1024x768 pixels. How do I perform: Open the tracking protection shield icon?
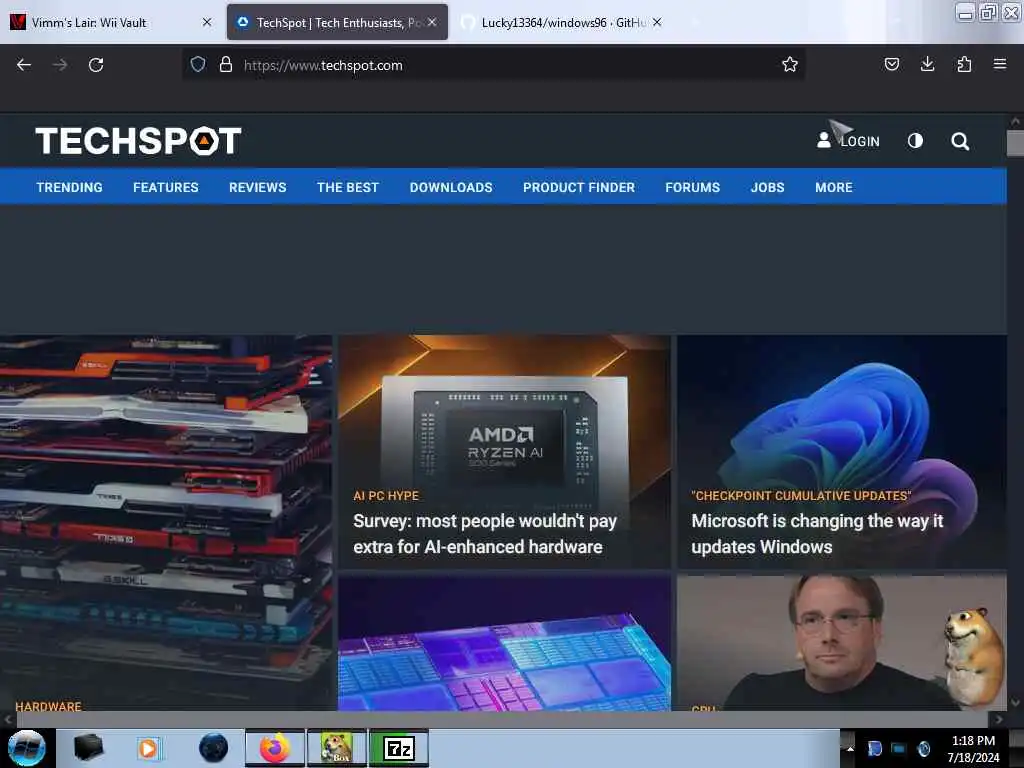click(198, 64)
